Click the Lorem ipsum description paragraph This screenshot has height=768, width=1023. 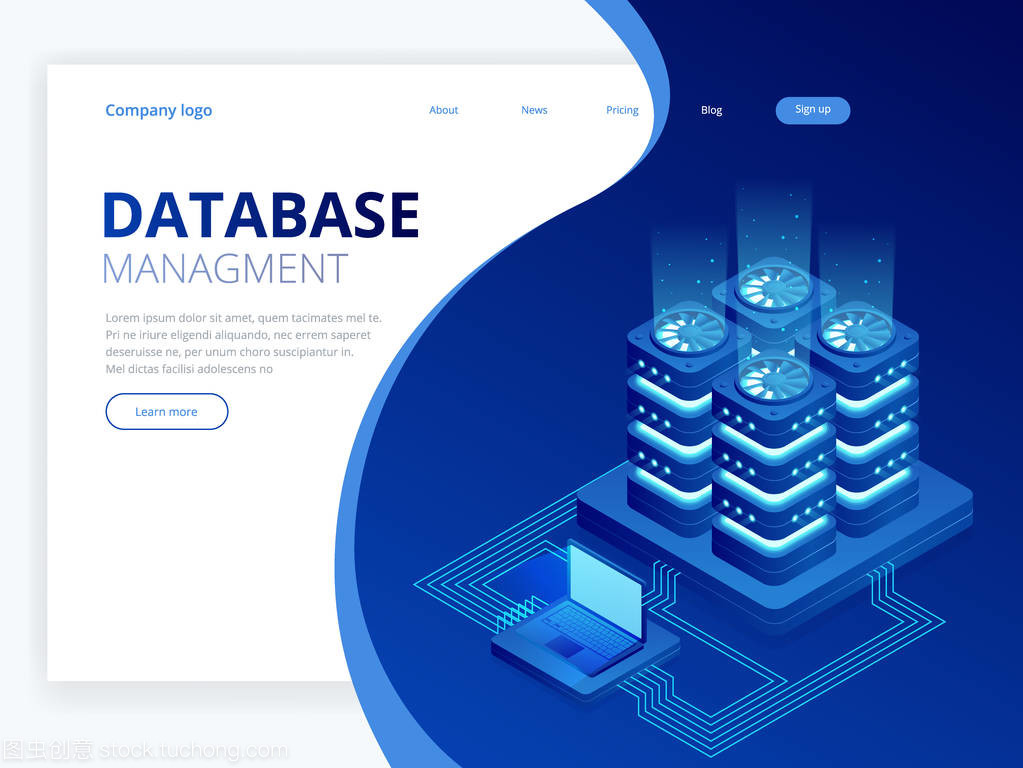243,343
